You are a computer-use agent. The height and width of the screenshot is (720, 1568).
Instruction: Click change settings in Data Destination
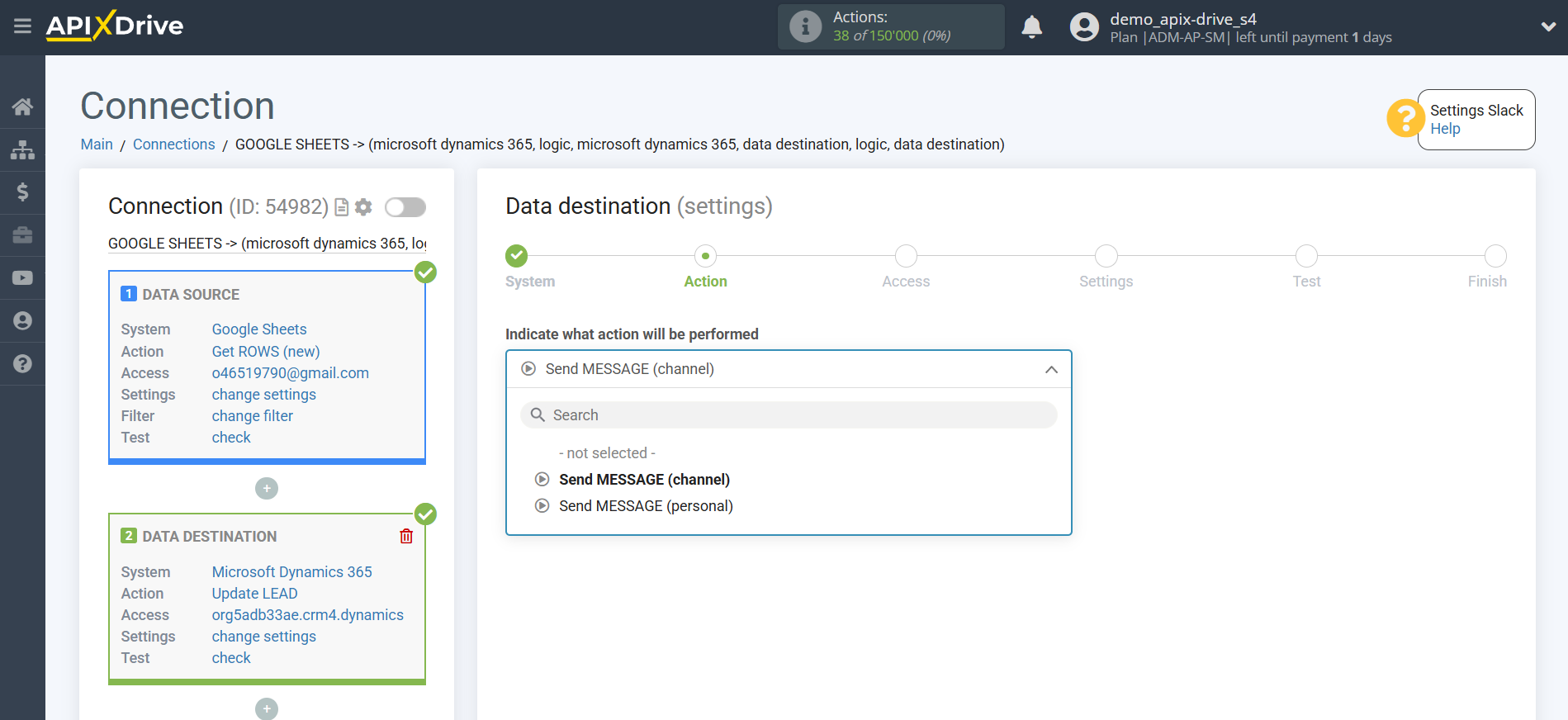pos(264,637)
